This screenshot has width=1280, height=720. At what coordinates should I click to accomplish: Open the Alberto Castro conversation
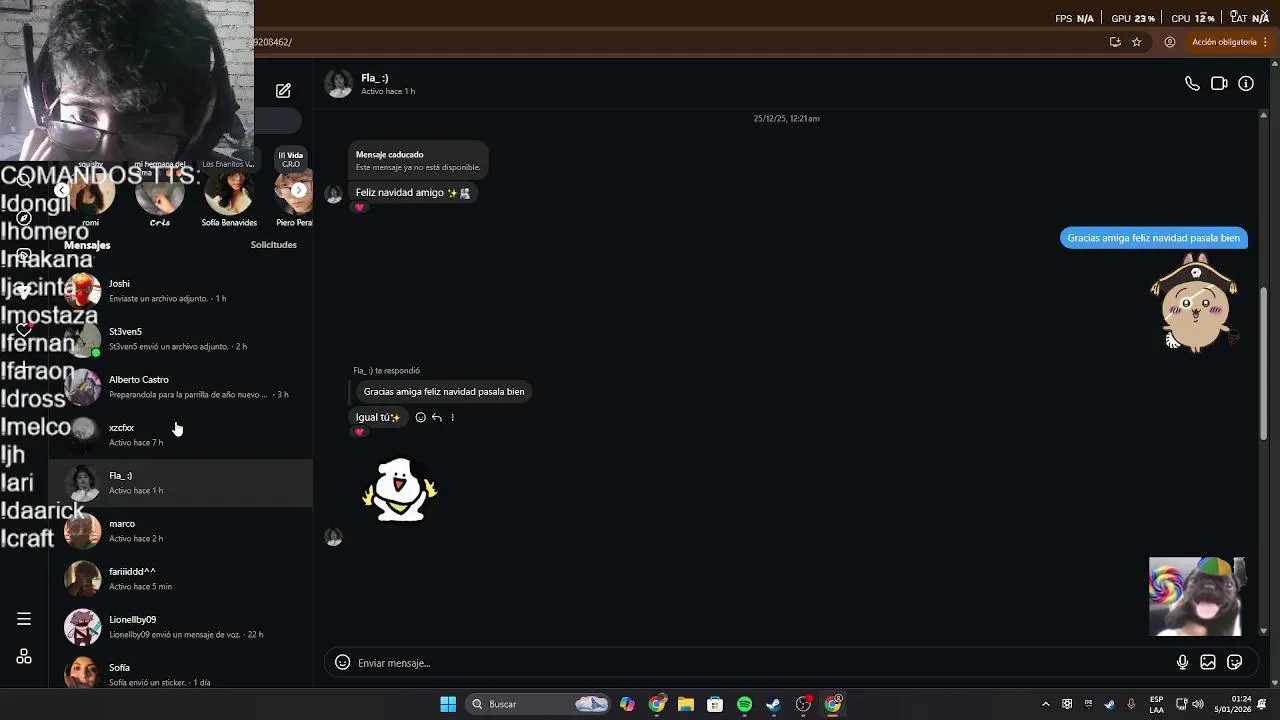coord(181,387)
